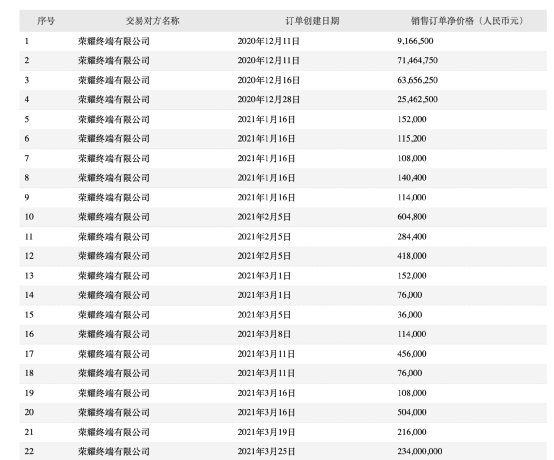Image resolution: width=554 pixels, height=460 pixels.
Task: Select the price cell 284,400
Action: click(x=412, y=237)
